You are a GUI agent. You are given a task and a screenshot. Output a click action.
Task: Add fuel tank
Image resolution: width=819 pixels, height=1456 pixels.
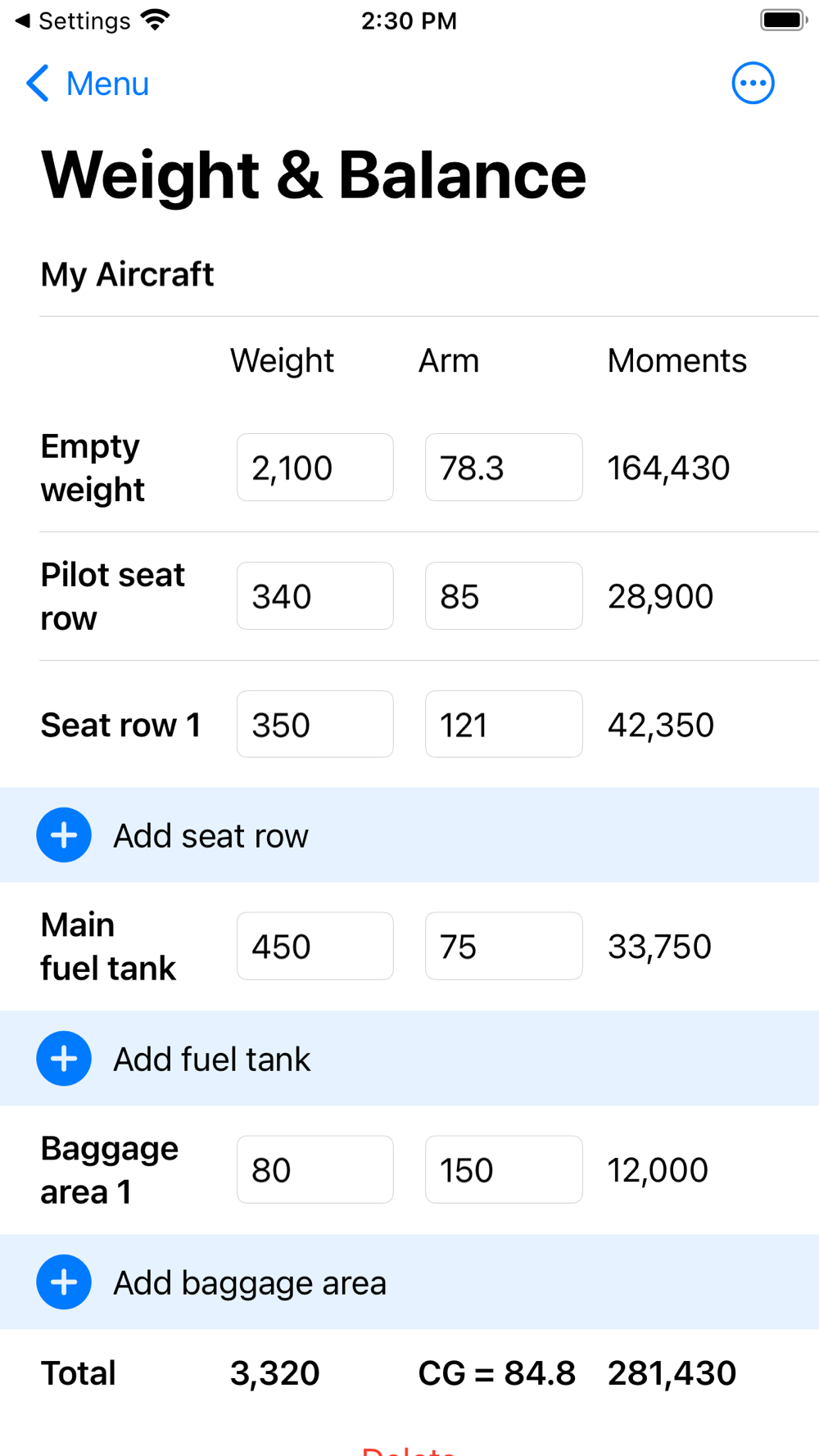point(409,1059)
